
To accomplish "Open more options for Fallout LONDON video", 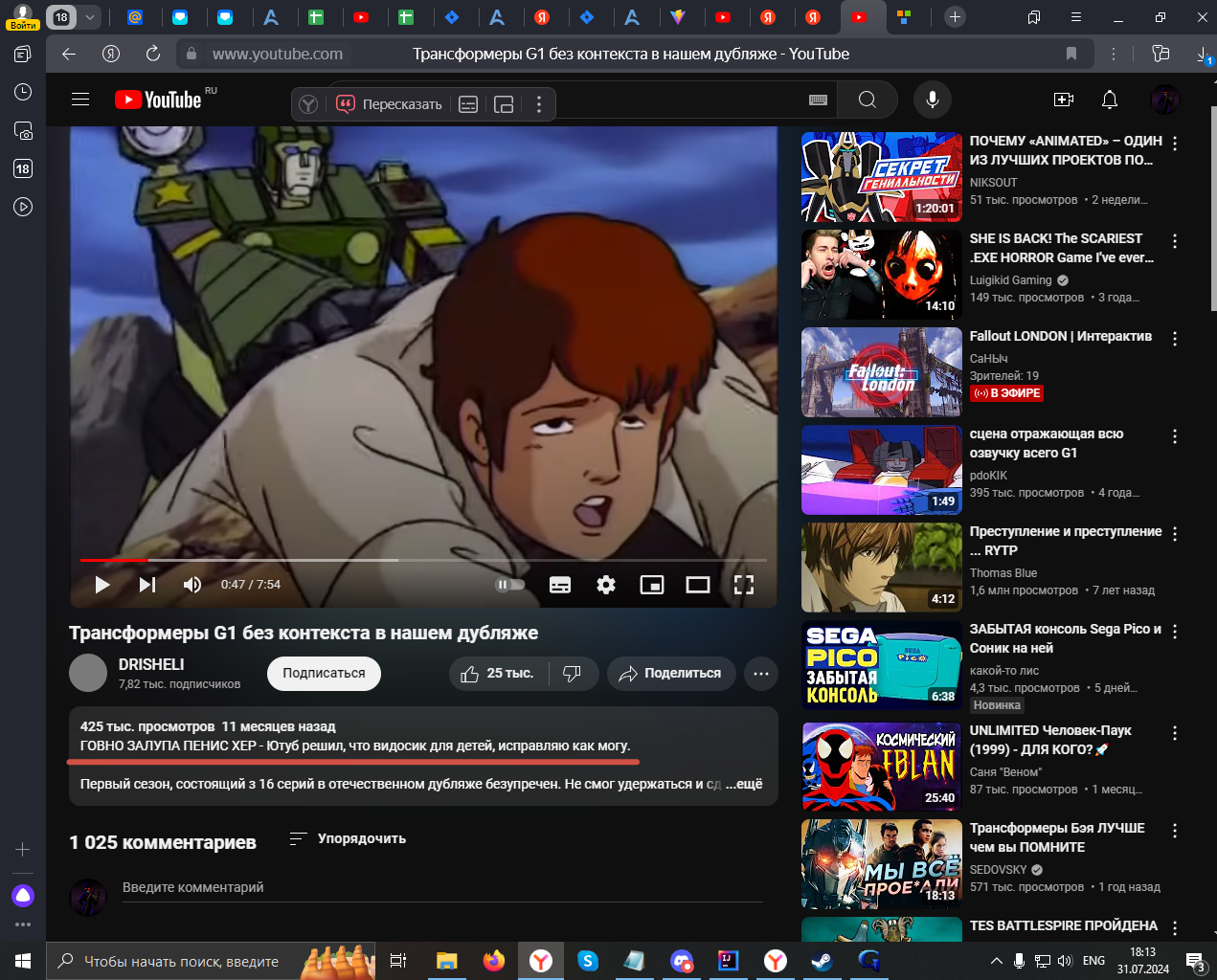I will coord(1175,339).
